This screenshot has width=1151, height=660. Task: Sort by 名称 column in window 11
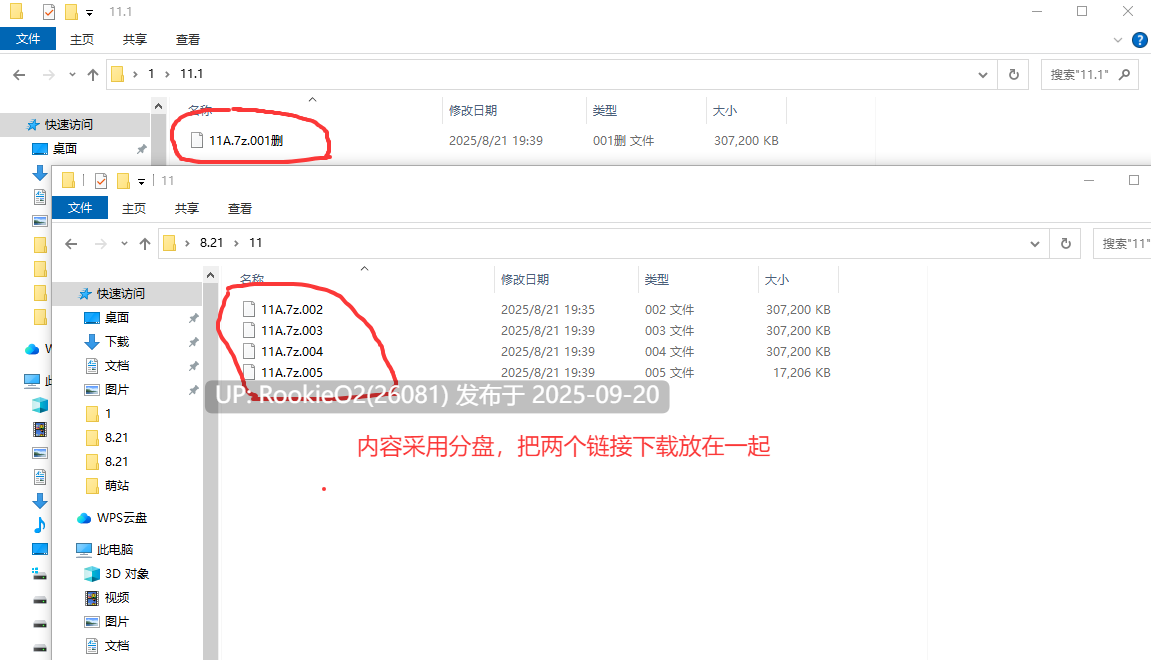click(252, 279)
